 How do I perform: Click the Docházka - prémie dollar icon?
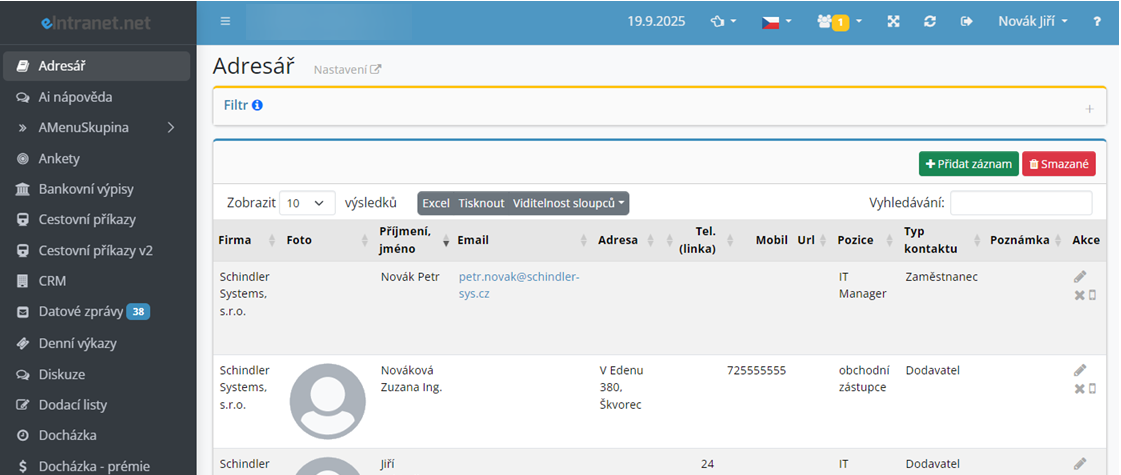(x=23, y=466)
